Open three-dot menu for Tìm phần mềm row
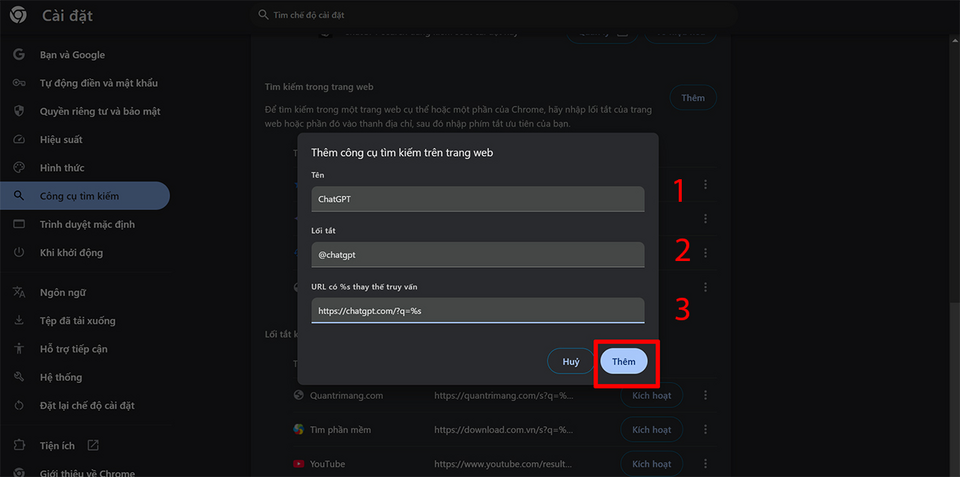This screenshot has width=960, height=477. point(705,430)
